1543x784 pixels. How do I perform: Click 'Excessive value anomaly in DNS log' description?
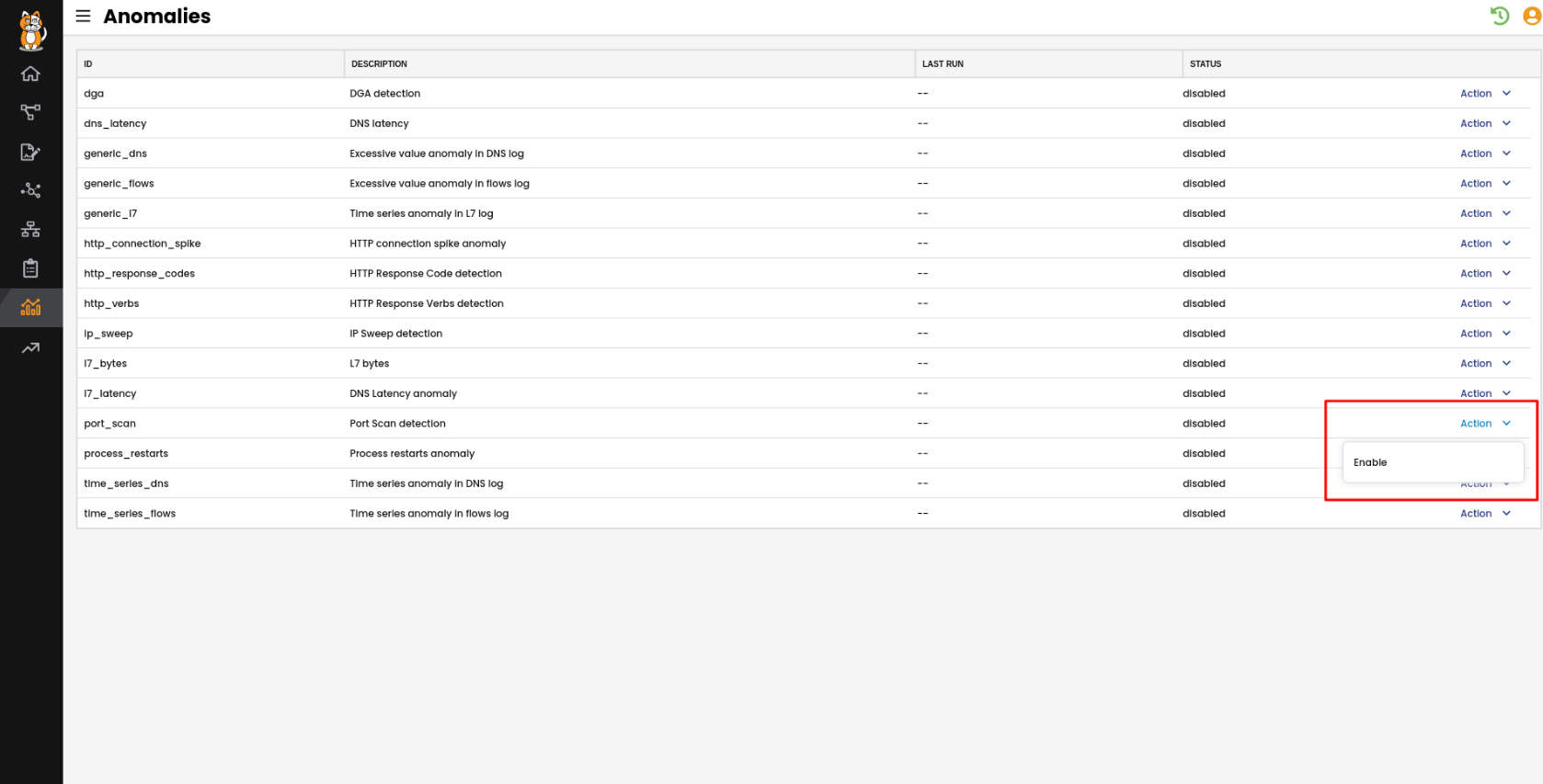pos(437,153)
